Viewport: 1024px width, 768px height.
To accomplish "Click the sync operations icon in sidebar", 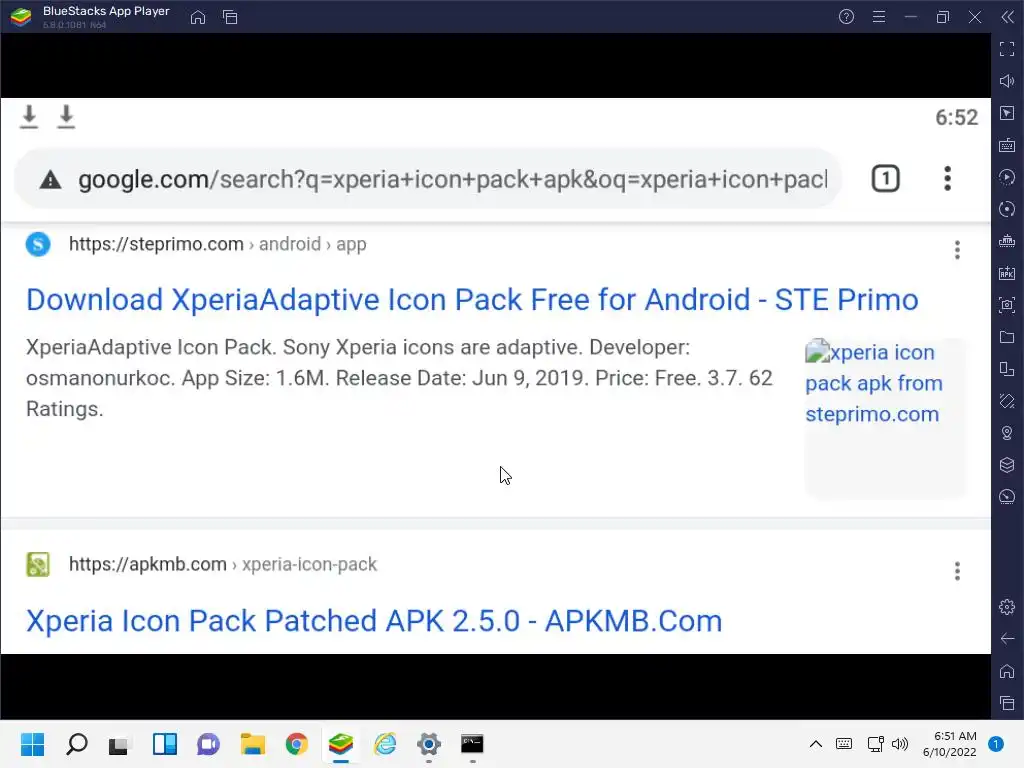I will point(1007,209).
